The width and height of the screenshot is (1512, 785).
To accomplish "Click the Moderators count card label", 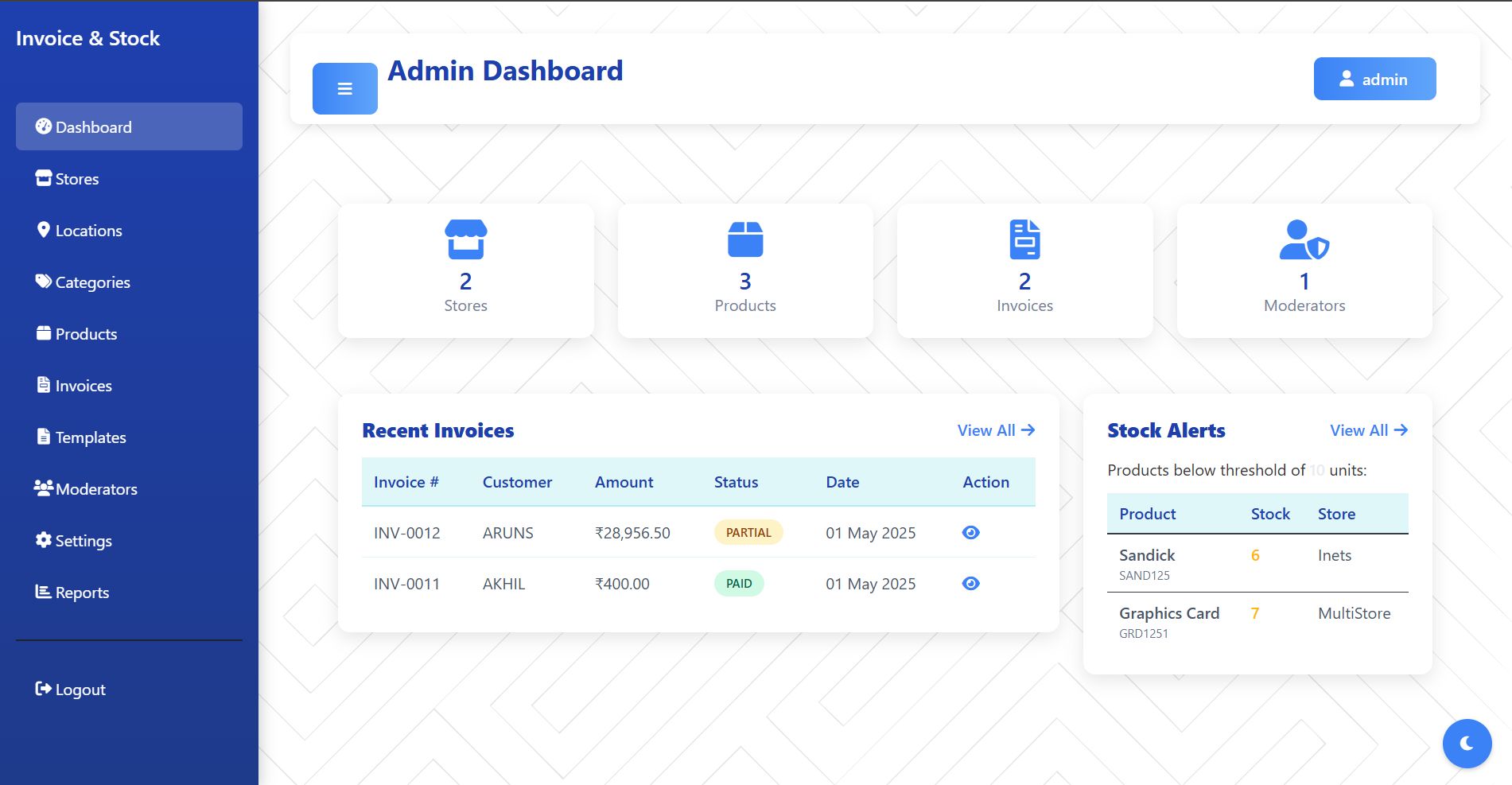I will click(1304, 305).
